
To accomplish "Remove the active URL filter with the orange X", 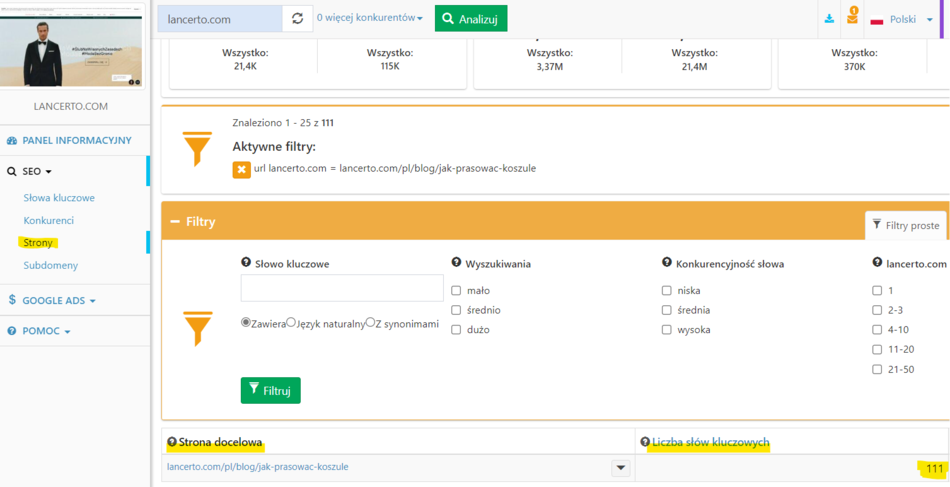I will coord(241,169).
